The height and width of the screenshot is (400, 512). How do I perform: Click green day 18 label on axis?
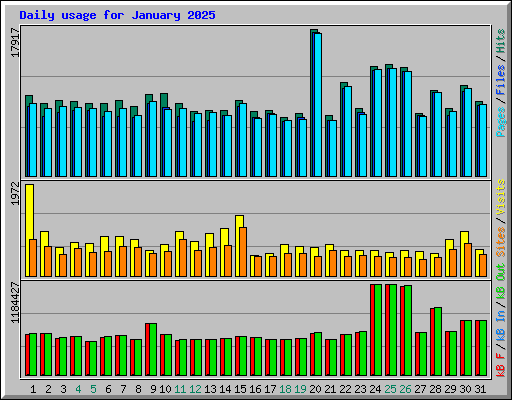[285, 389]
